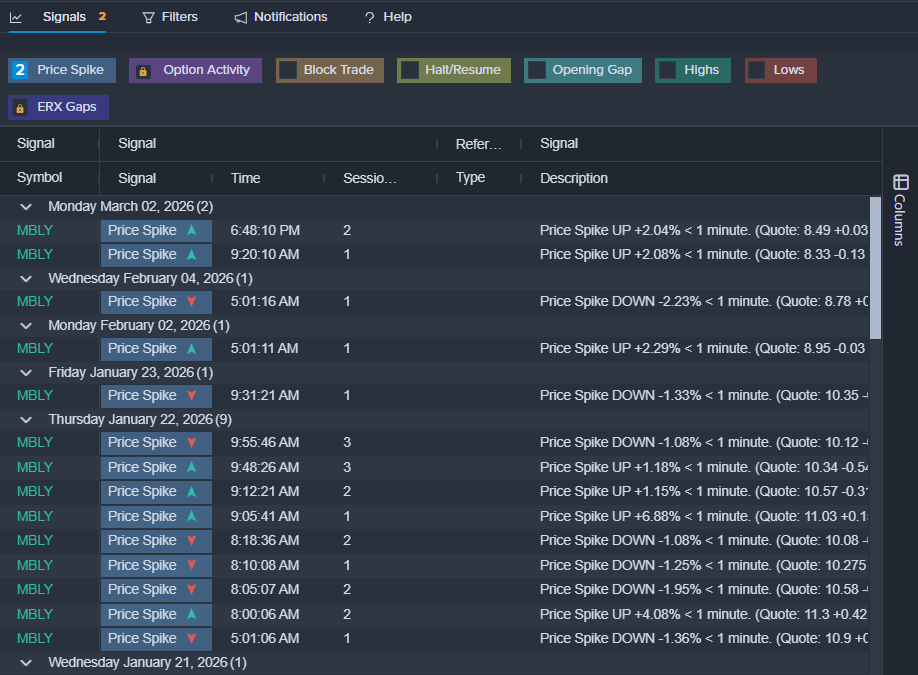This screenshot has height=675, width=918.
Task: Expand the Wednesday January 21, 2026 group
Action: [x=26, y=663]
